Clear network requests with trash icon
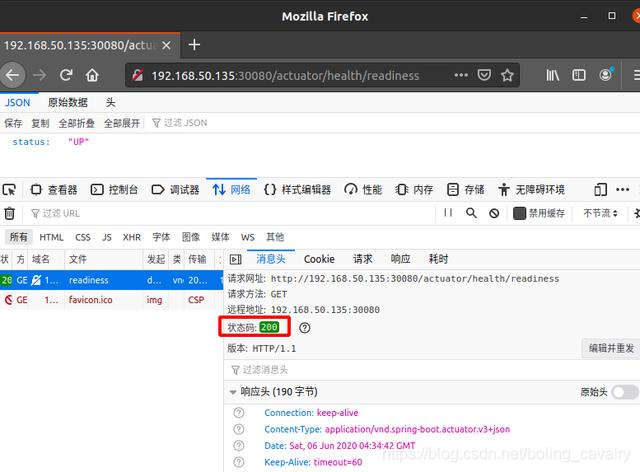 9,213
